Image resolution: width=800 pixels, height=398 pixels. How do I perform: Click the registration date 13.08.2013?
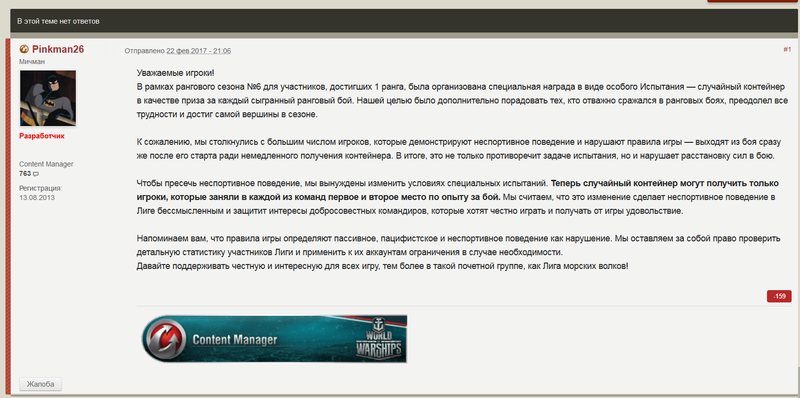37,197
